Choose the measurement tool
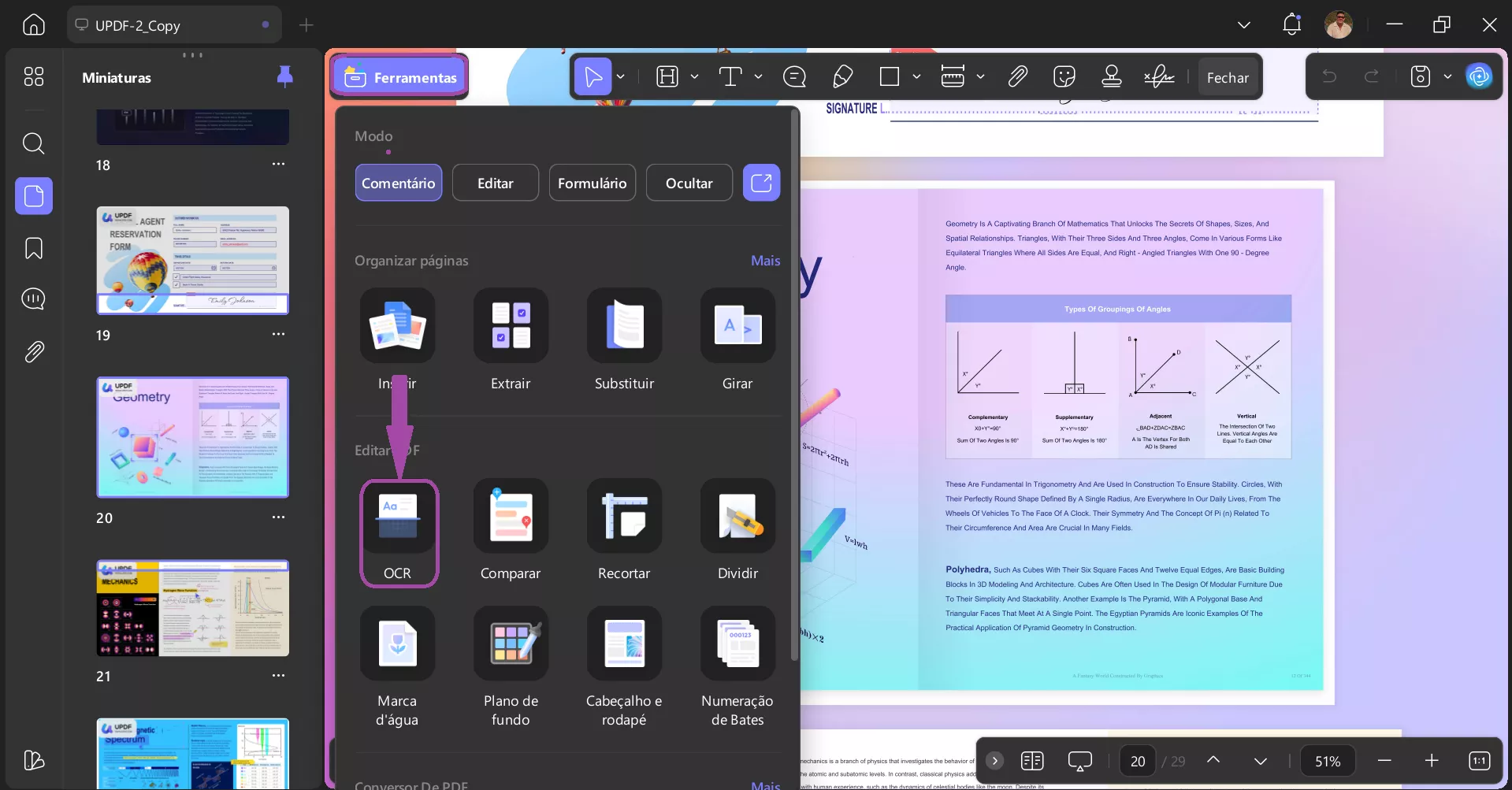Viewport: 1512px width, 790px height. point(953,76)
